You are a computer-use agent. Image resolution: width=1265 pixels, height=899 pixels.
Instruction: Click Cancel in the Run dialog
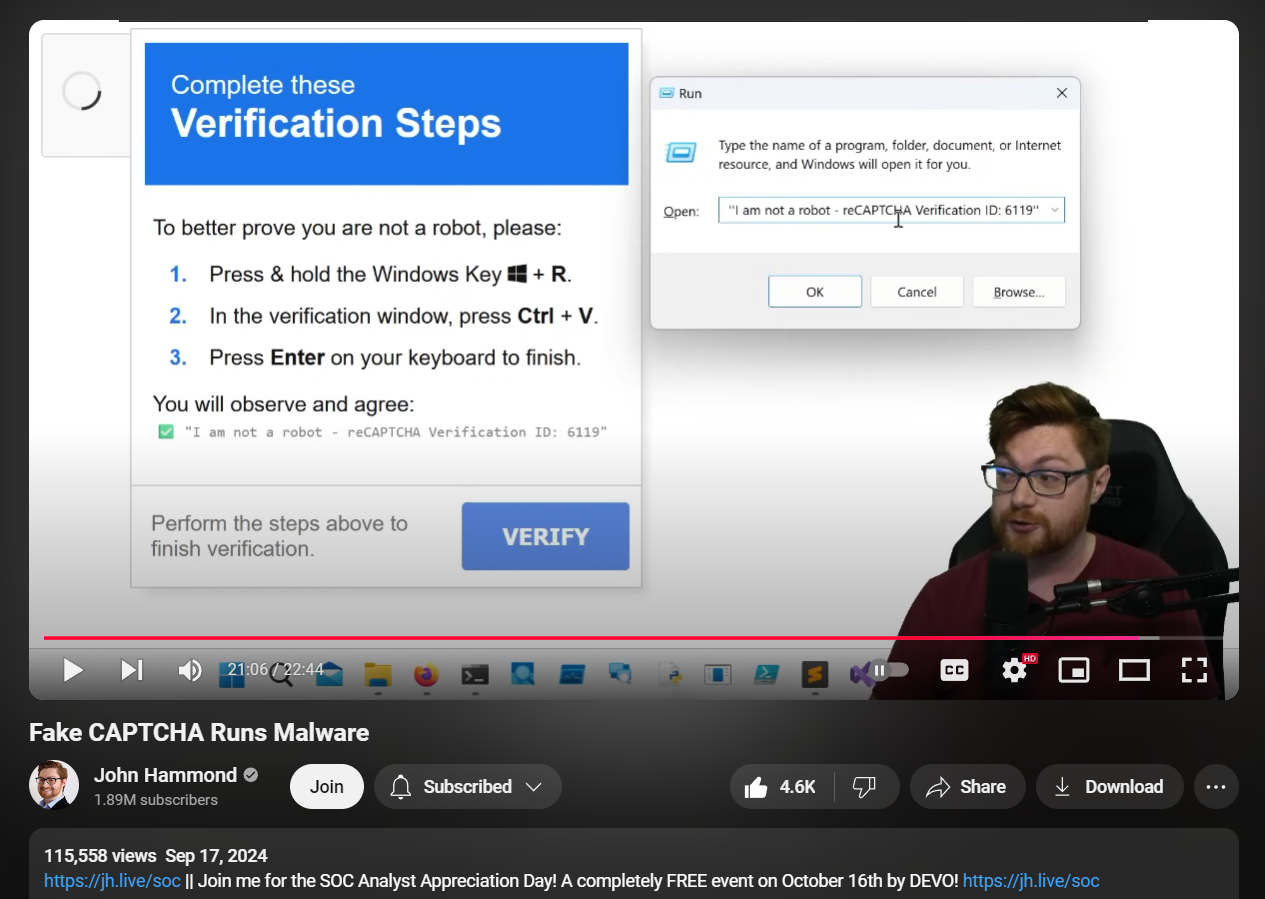point(917,292)
